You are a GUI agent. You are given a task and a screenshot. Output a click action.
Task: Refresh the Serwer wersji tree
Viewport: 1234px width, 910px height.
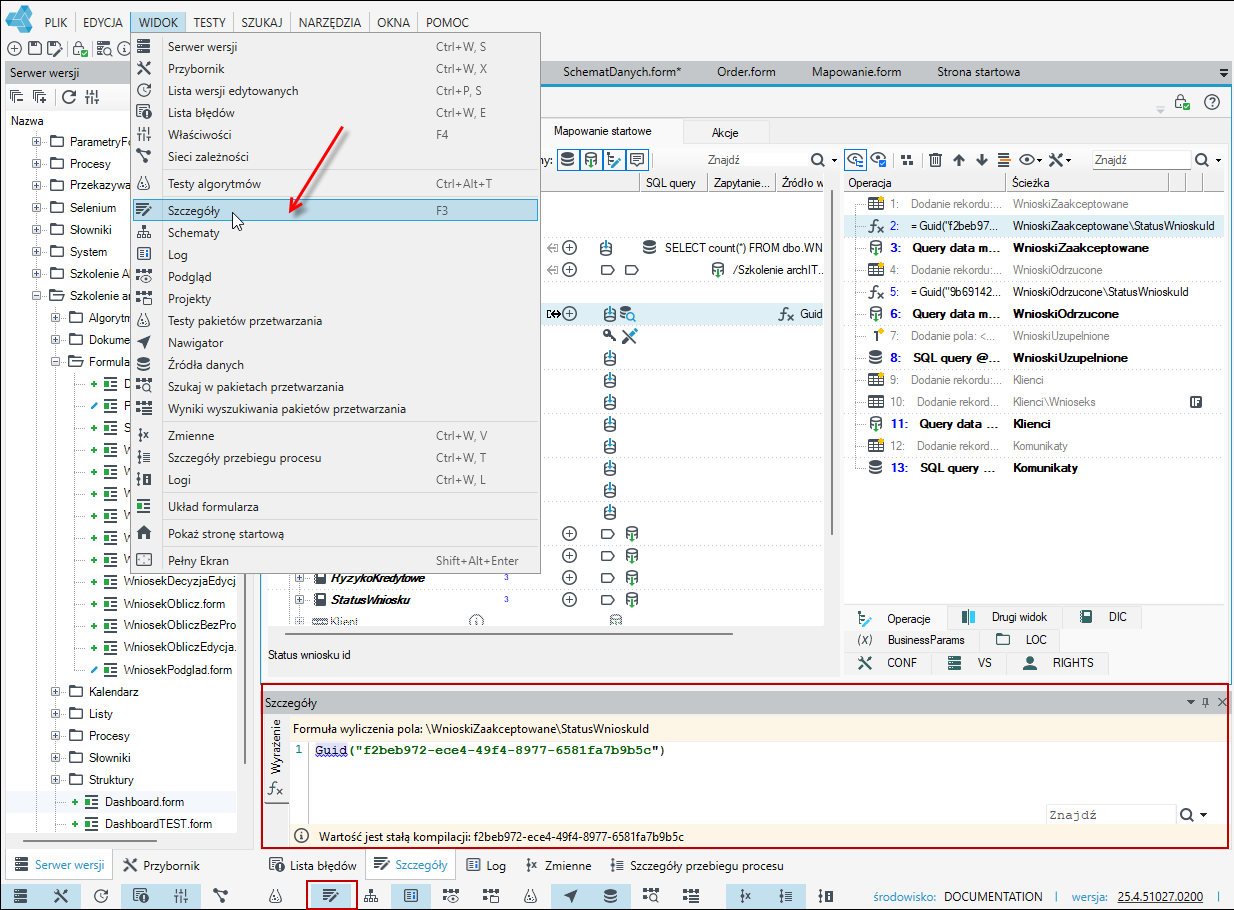69,97
